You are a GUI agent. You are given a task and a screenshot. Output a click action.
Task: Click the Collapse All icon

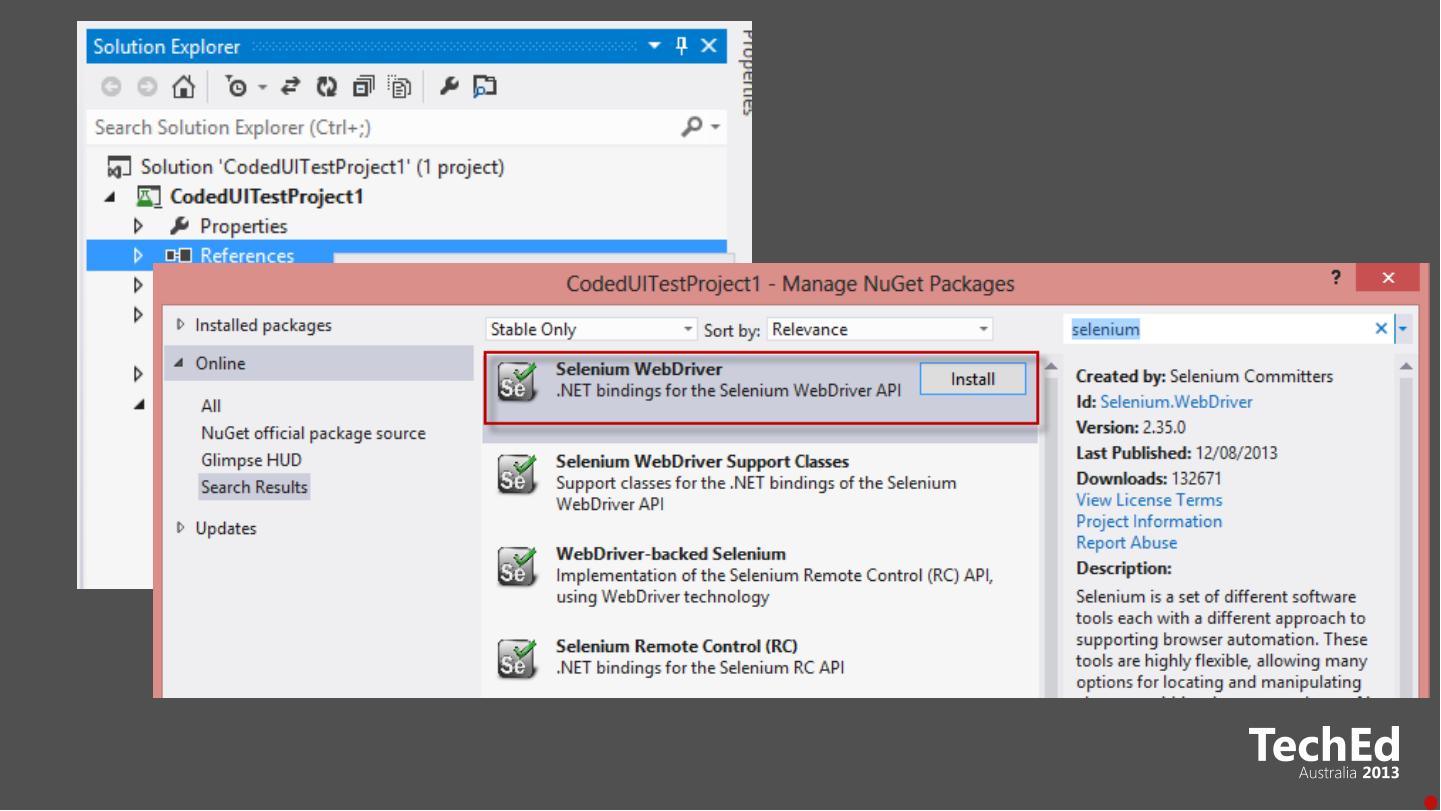point(363,87)
